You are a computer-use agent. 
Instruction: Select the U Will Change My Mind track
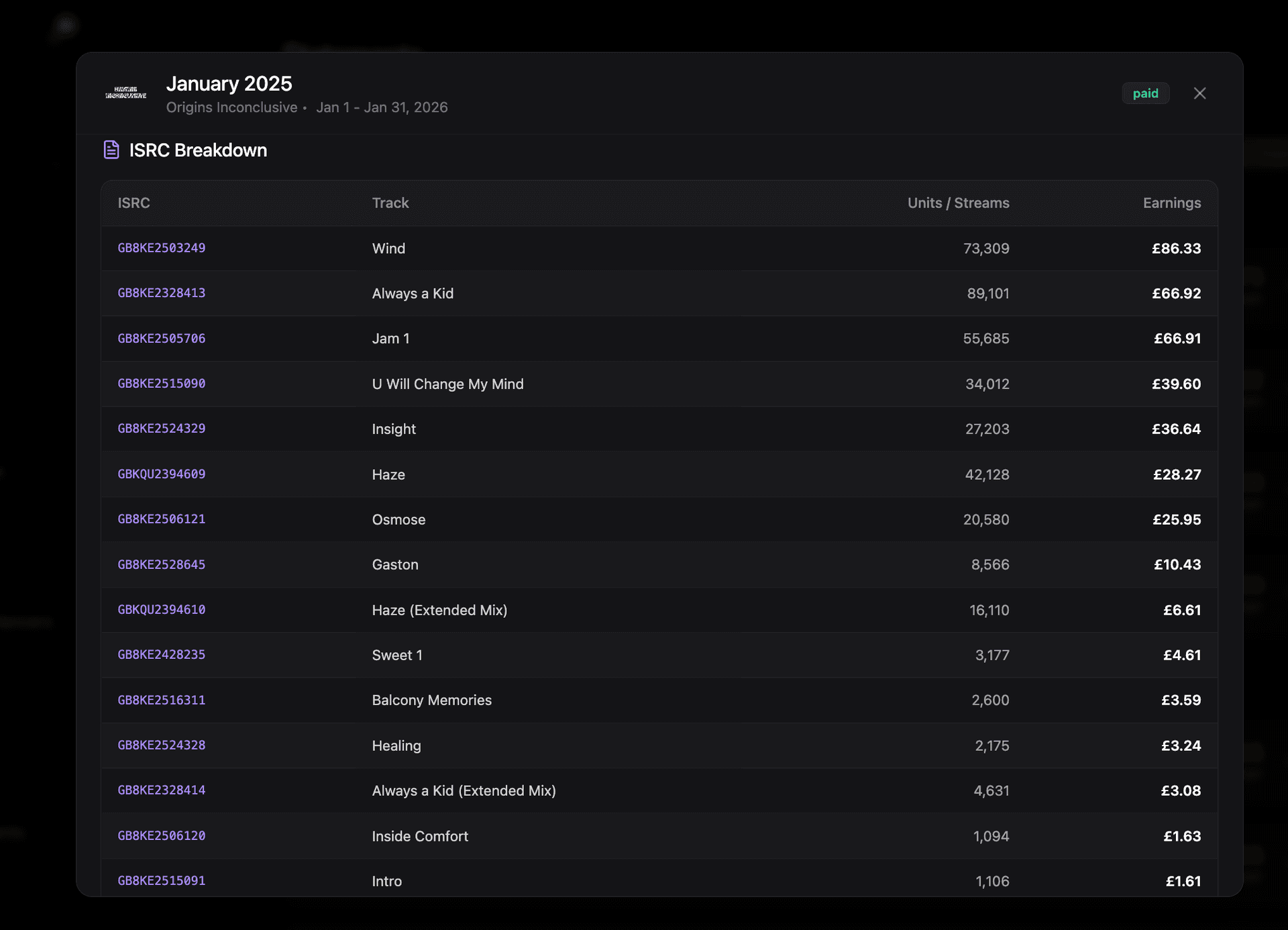click(447, 384)
